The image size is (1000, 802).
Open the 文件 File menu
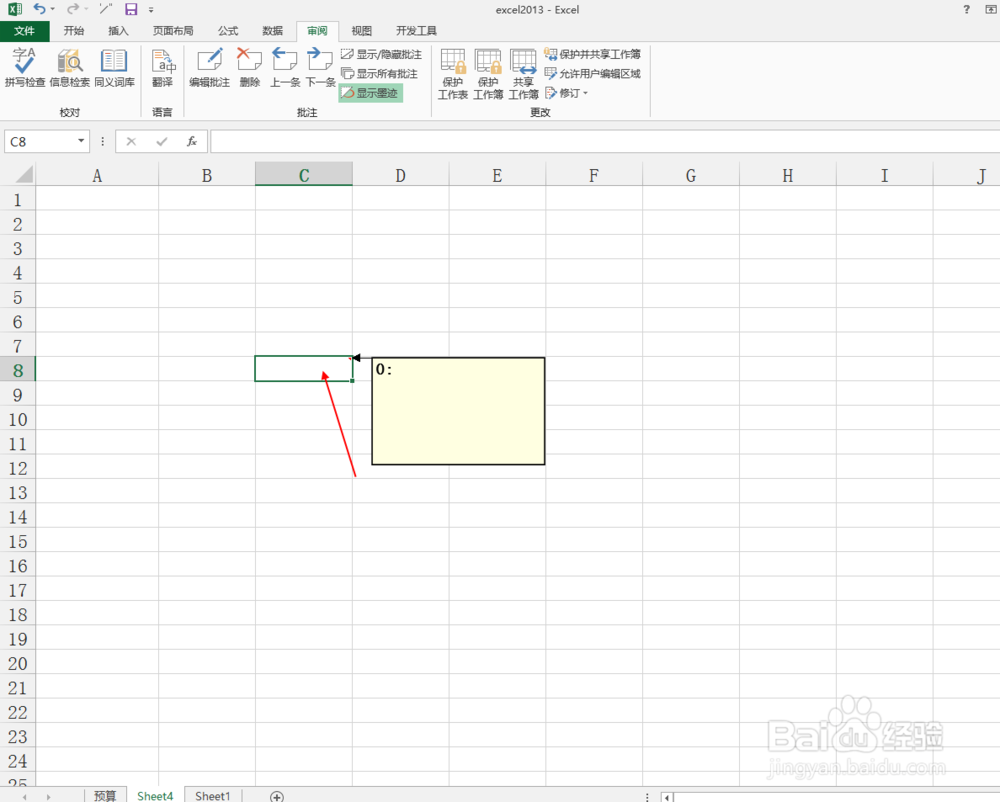pyautogui.click(x=25, y=30)
